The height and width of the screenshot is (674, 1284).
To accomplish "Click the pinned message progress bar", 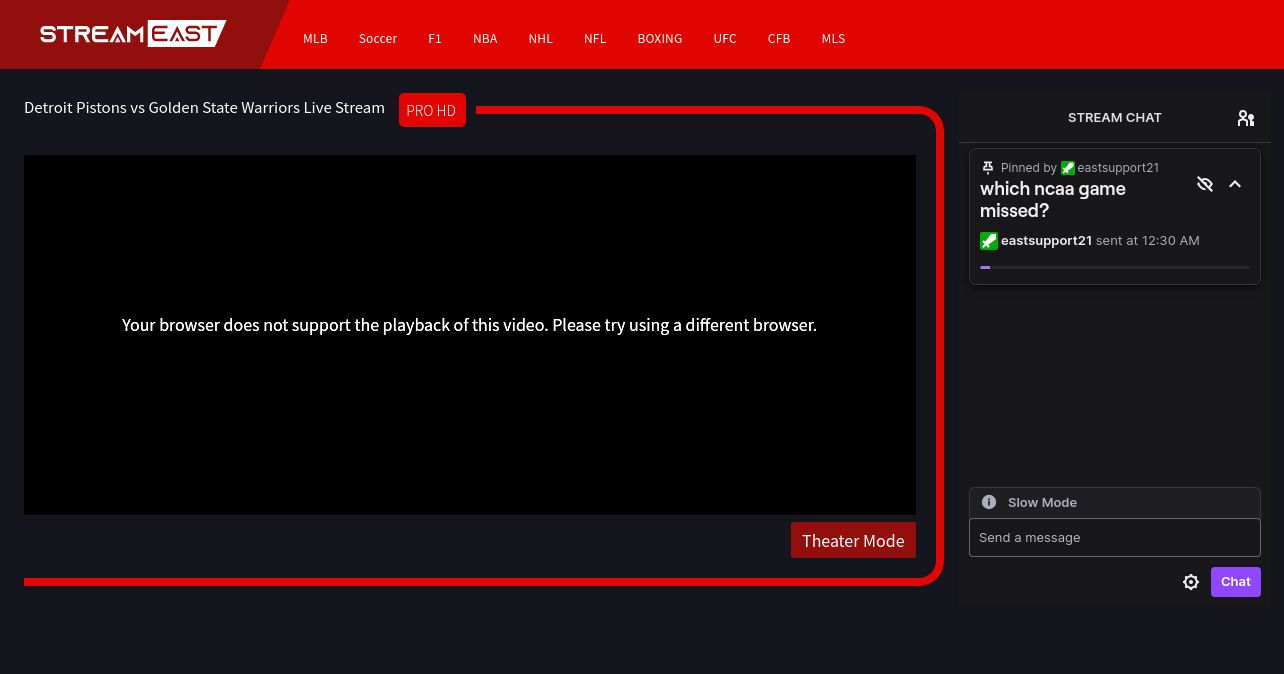I will tap(1115, 268).
